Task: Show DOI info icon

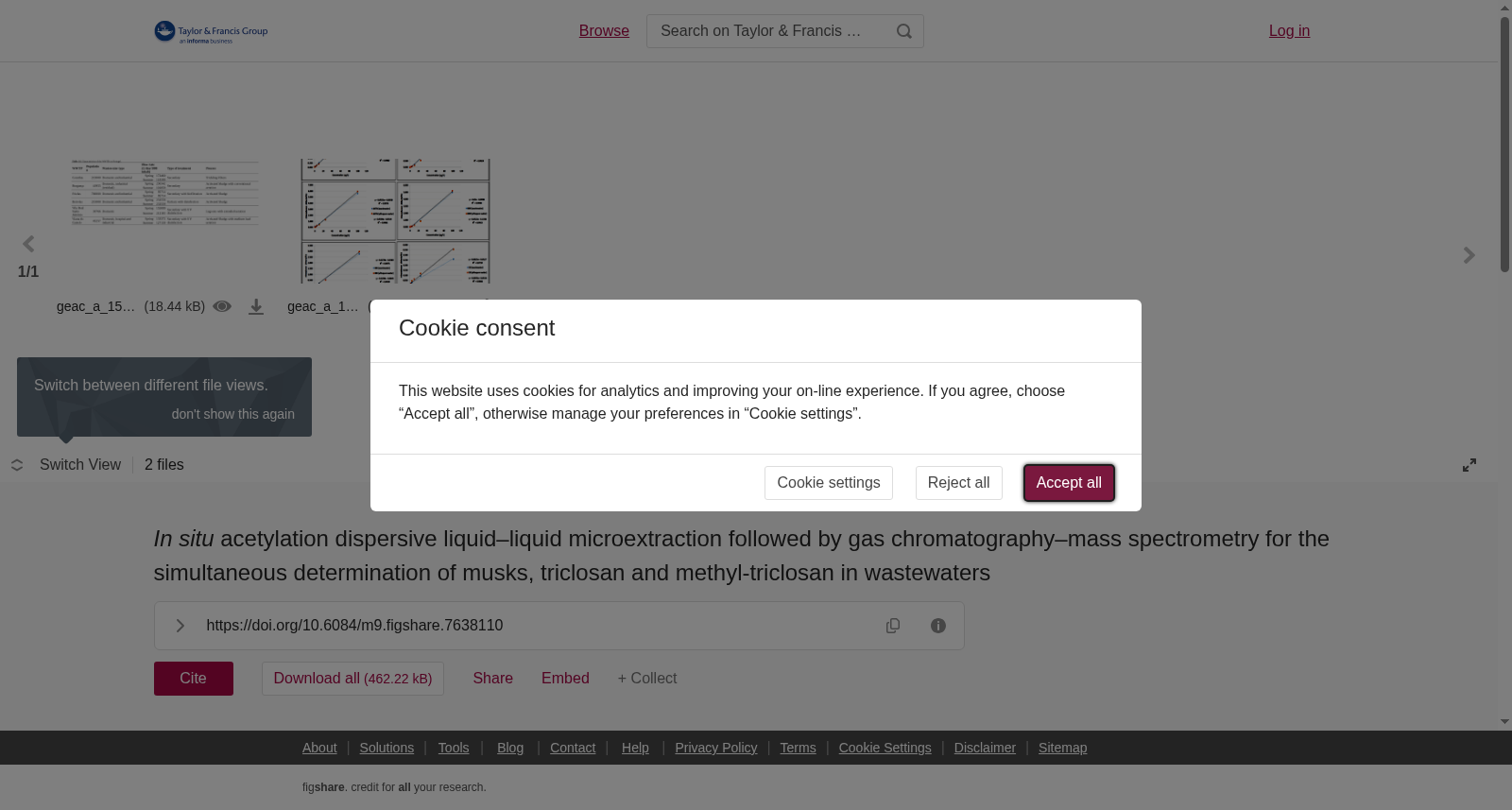Action: click(x=938, y=626)
